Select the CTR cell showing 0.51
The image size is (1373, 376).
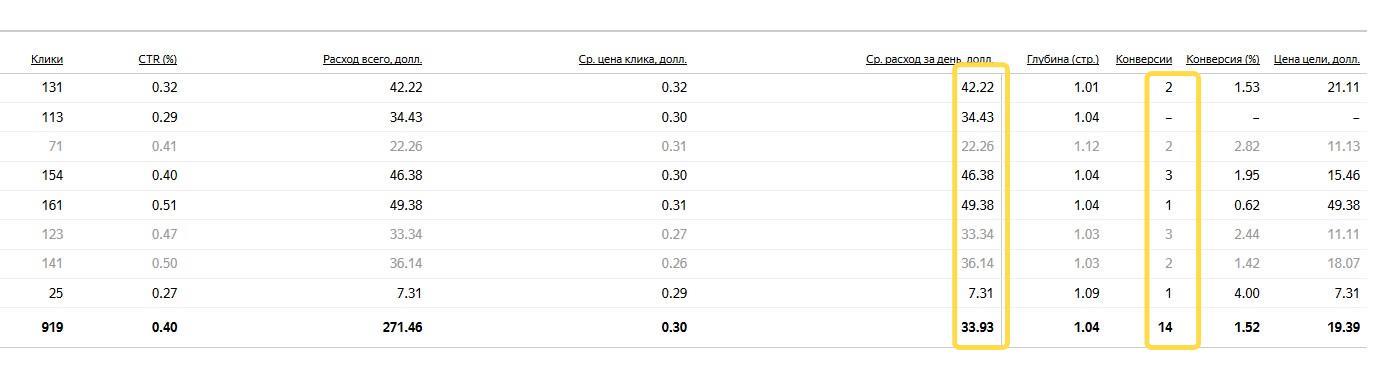coord(165,205)
